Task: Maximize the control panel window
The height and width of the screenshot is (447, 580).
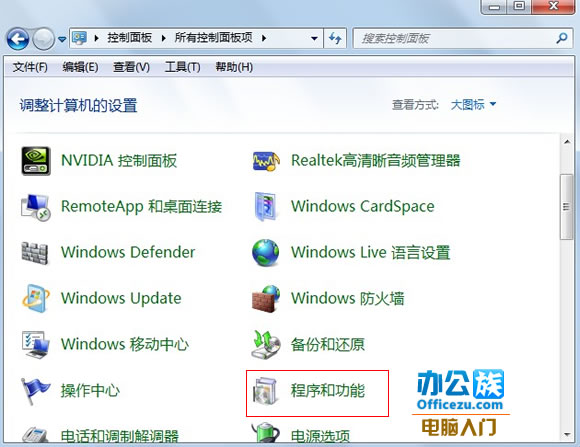Action: 519,6
